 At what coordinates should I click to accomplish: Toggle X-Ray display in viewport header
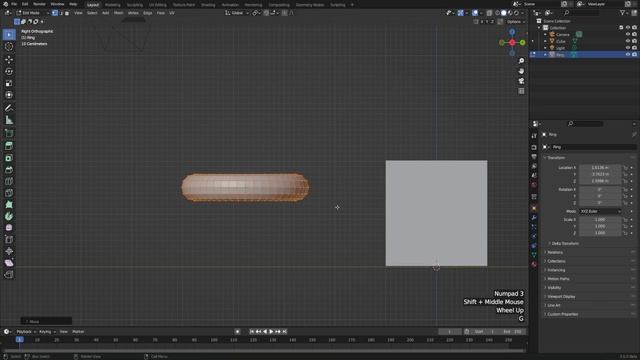(x=489, y=13)
